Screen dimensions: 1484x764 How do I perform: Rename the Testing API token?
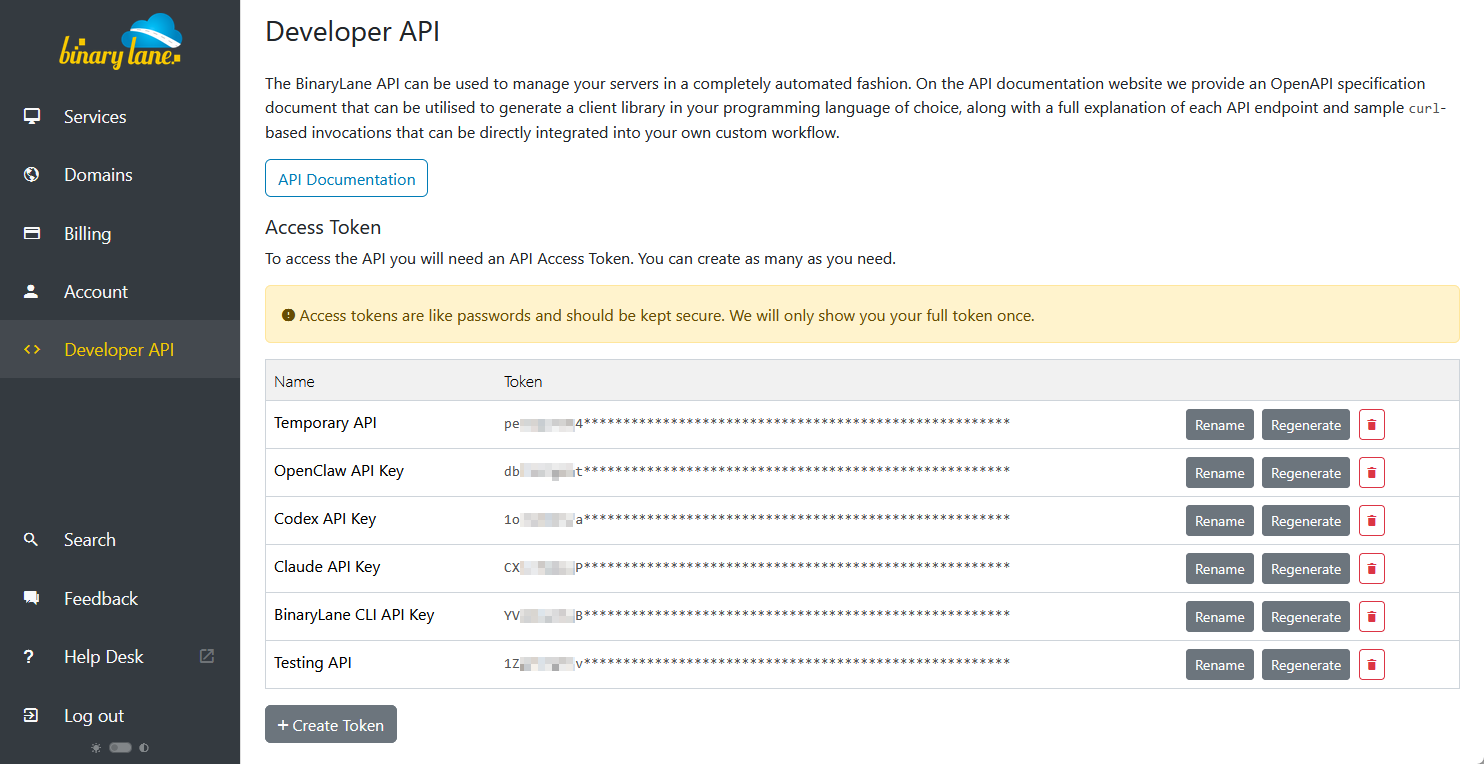[1219, 664]
